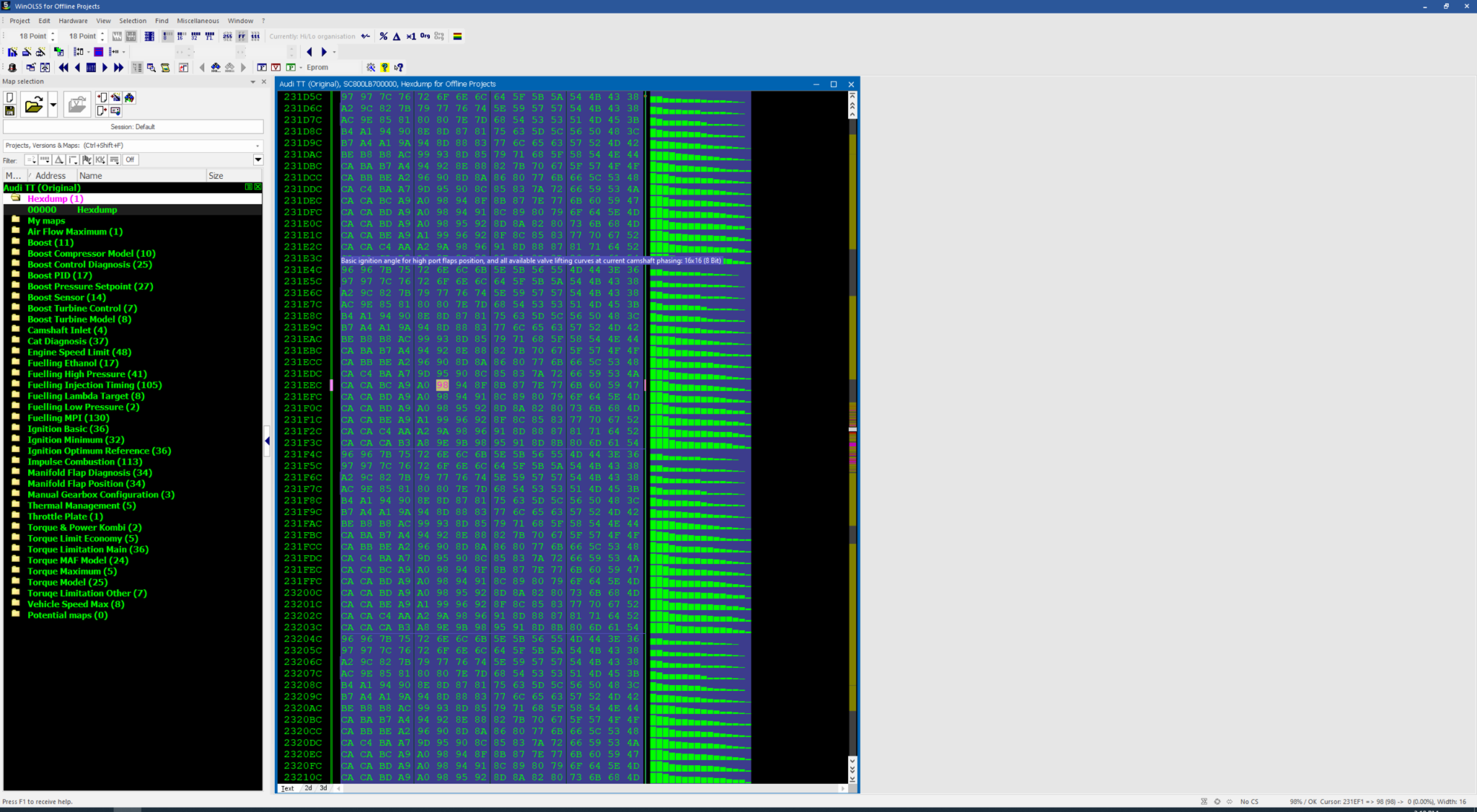1477x812 pixels.
Task: Sort list by Name column header
Action: point(141,175)
